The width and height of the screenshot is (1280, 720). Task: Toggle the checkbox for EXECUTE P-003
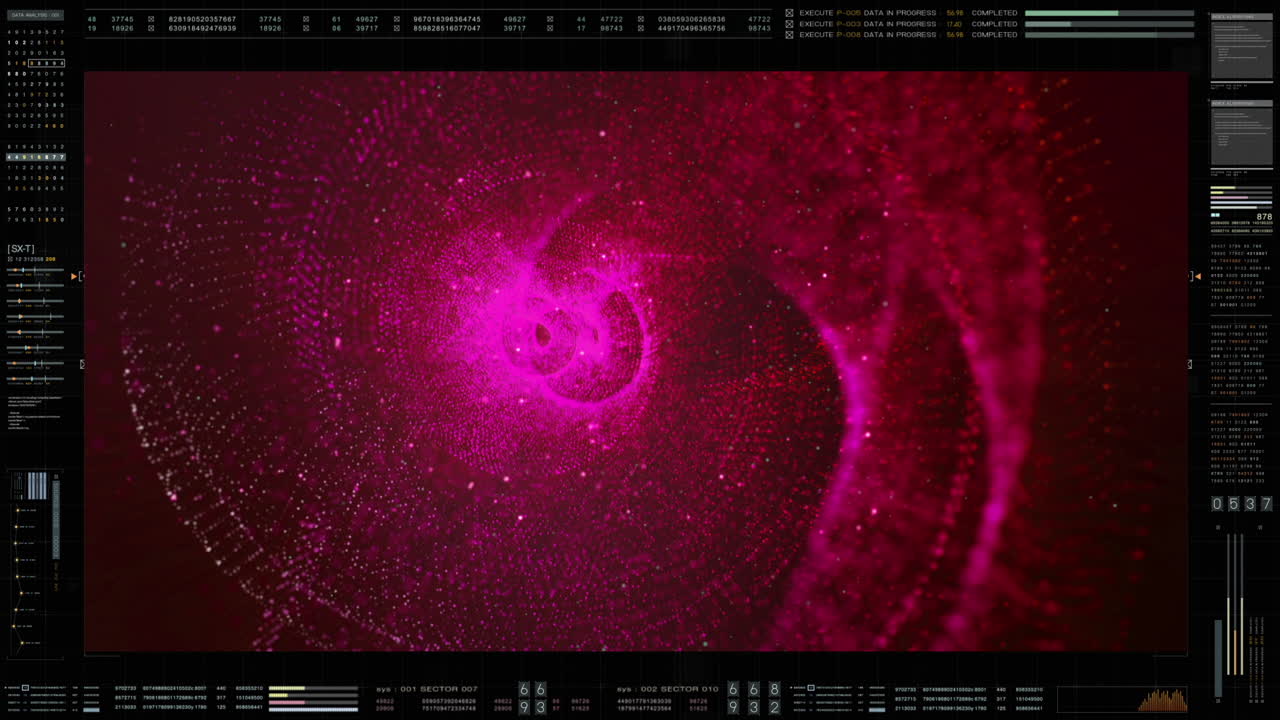point(789,23)
